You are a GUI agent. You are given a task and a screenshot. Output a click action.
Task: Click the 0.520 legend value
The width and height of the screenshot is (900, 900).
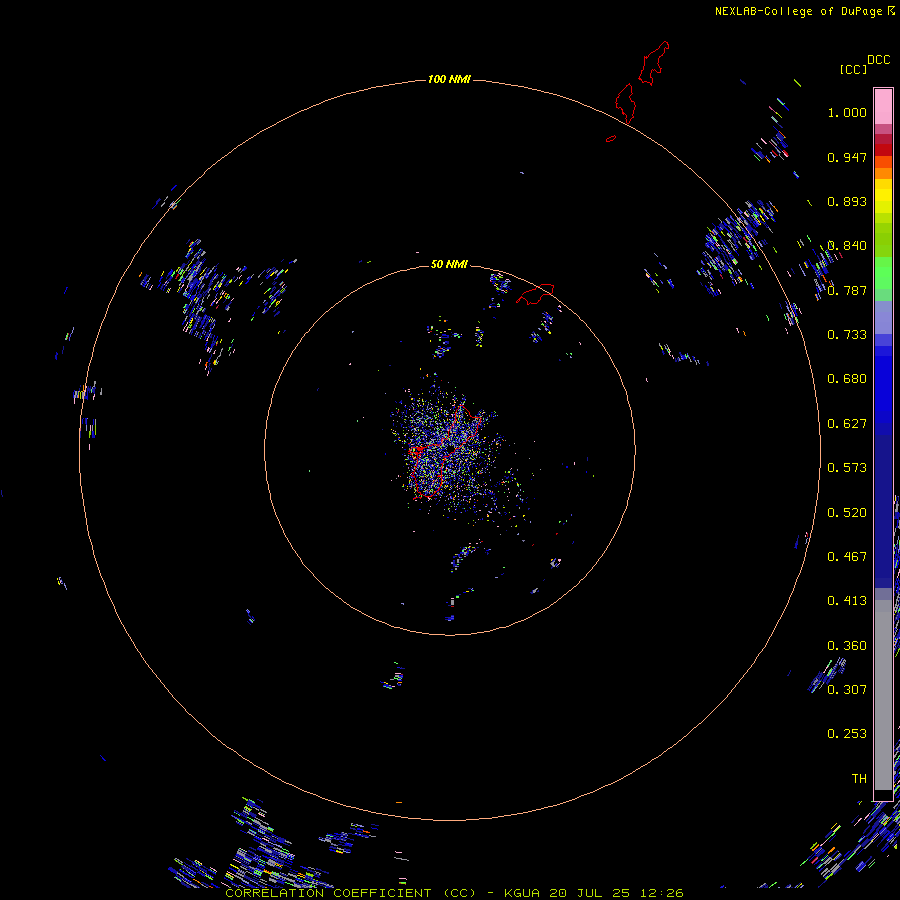tap(847, 513)
